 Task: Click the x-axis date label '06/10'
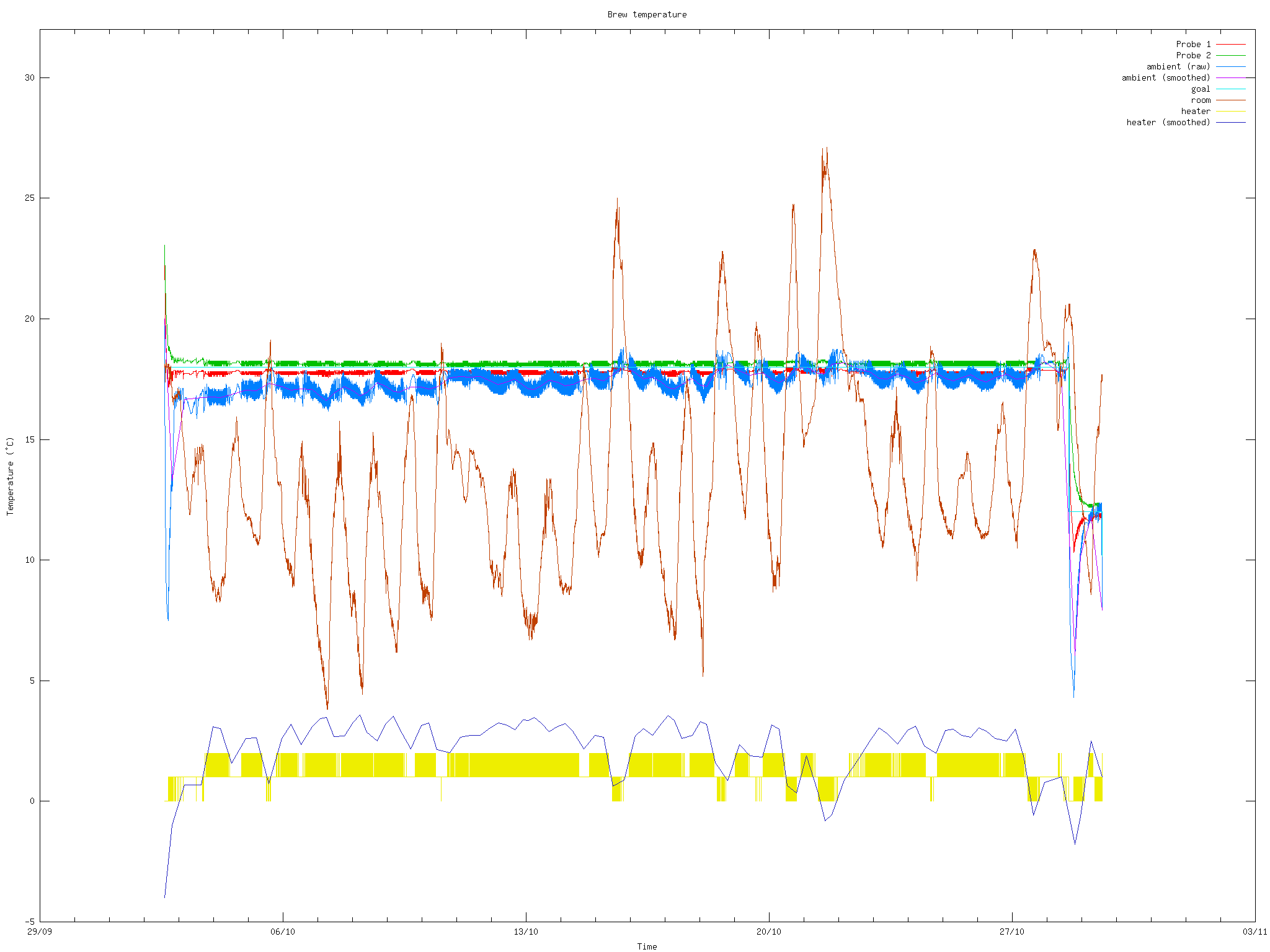[x=283, y=932]
